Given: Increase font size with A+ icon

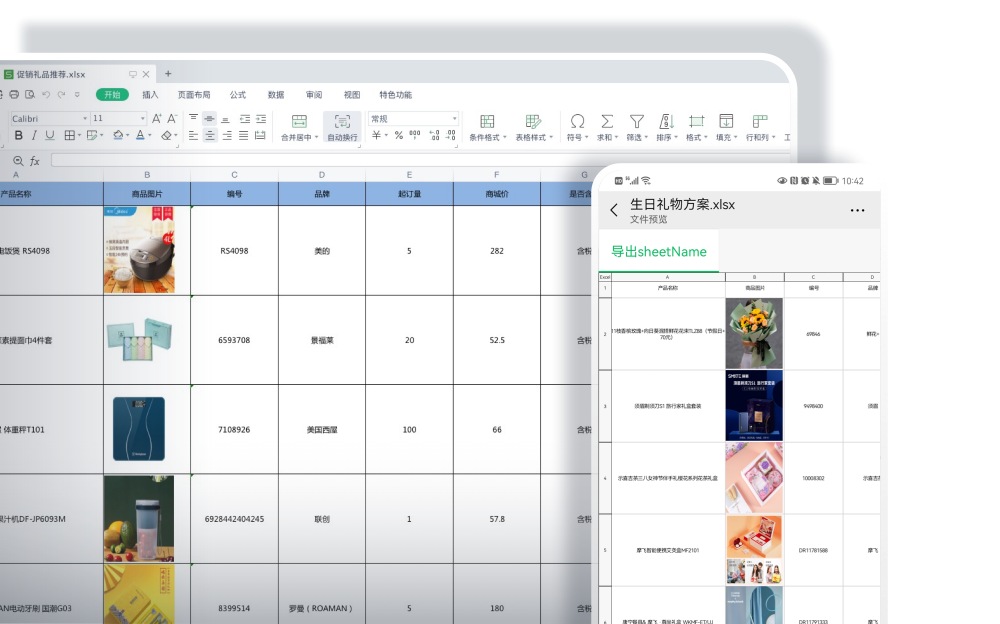Looking at the screenshot, I should [156, 119].
